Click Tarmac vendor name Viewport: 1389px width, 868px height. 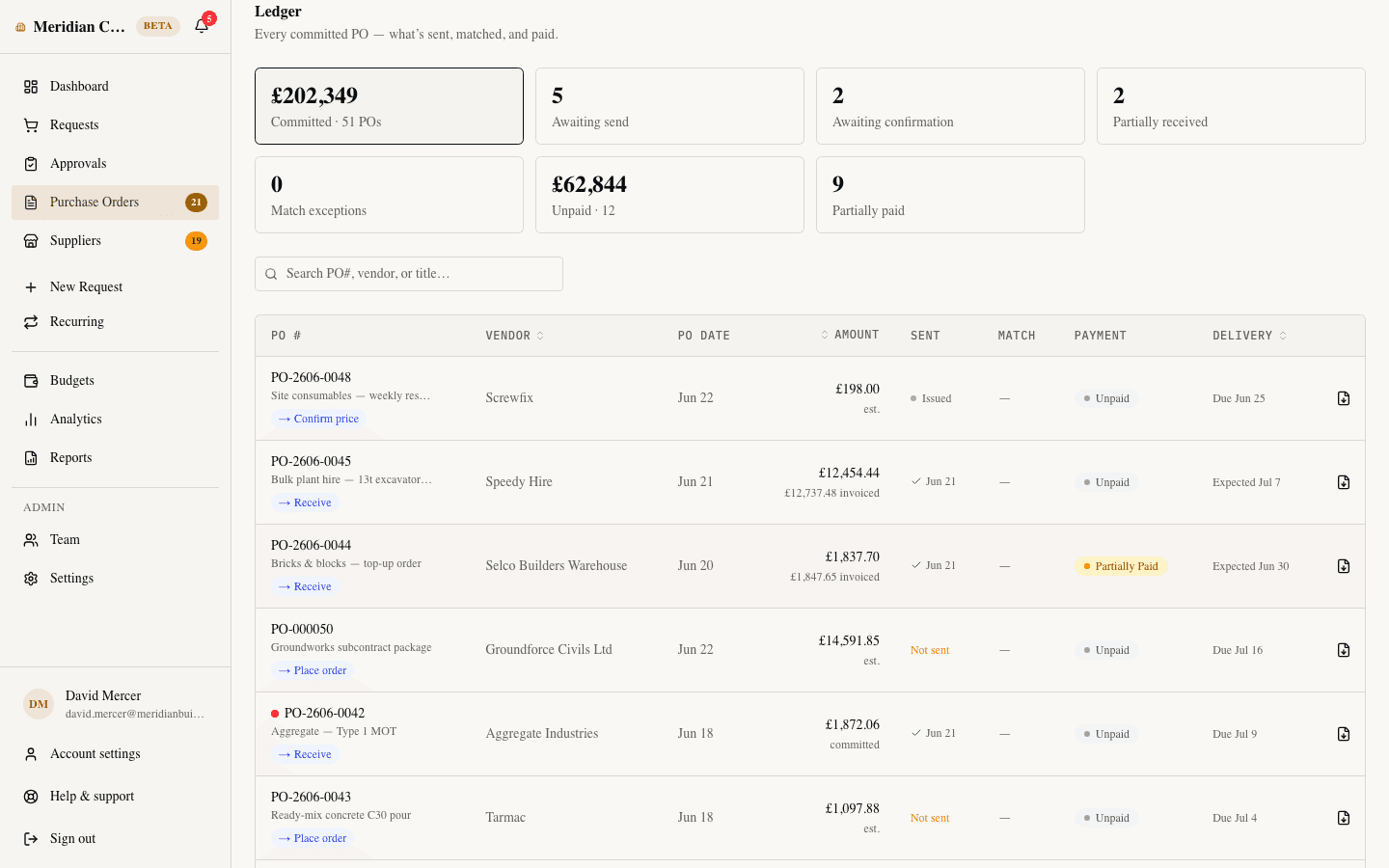click(x=505, y=818)
